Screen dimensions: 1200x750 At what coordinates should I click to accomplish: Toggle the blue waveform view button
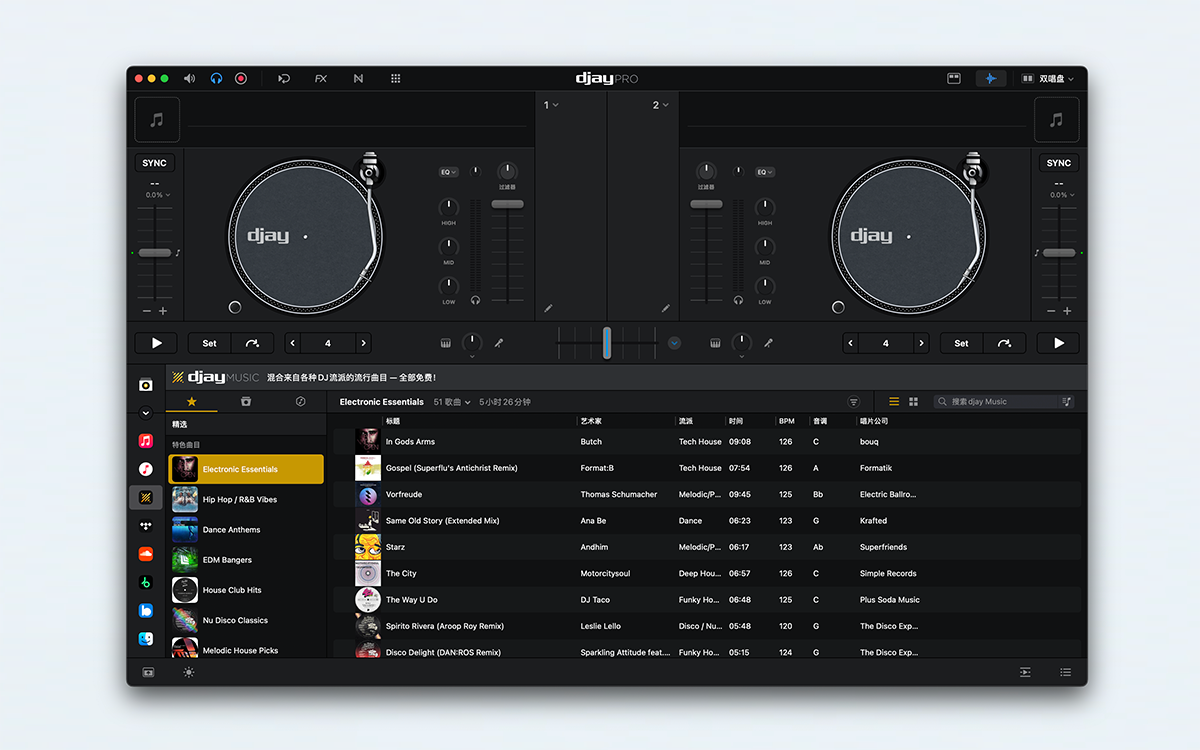991,78
